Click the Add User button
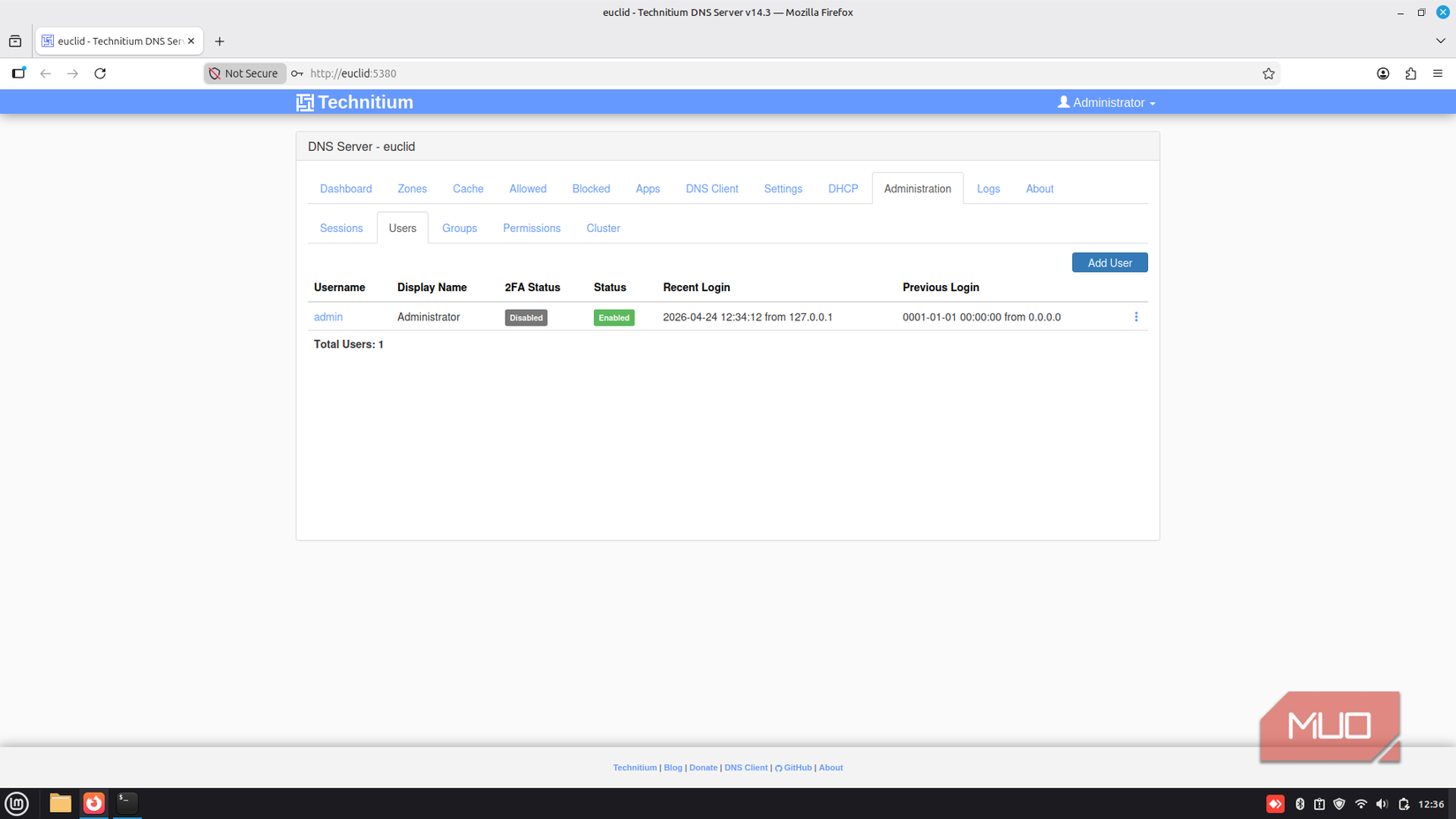 coord(1109,262)
